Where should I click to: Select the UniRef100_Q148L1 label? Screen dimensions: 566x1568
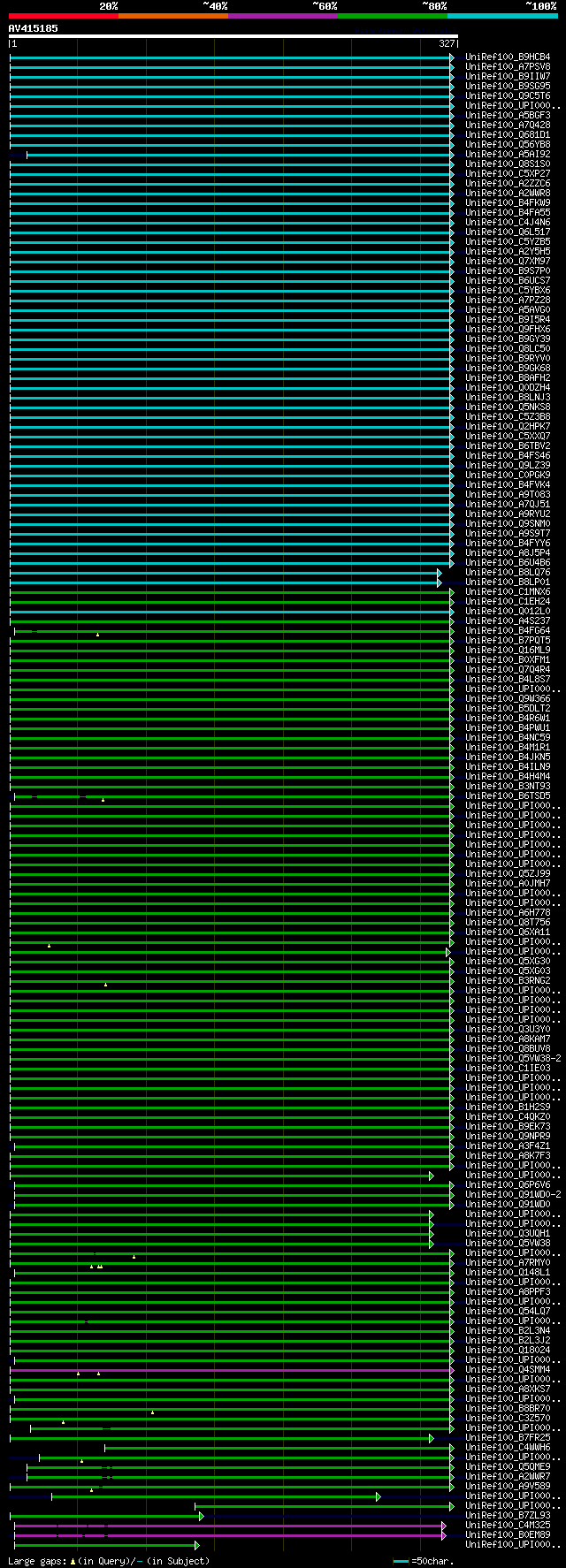point(508,1273)
